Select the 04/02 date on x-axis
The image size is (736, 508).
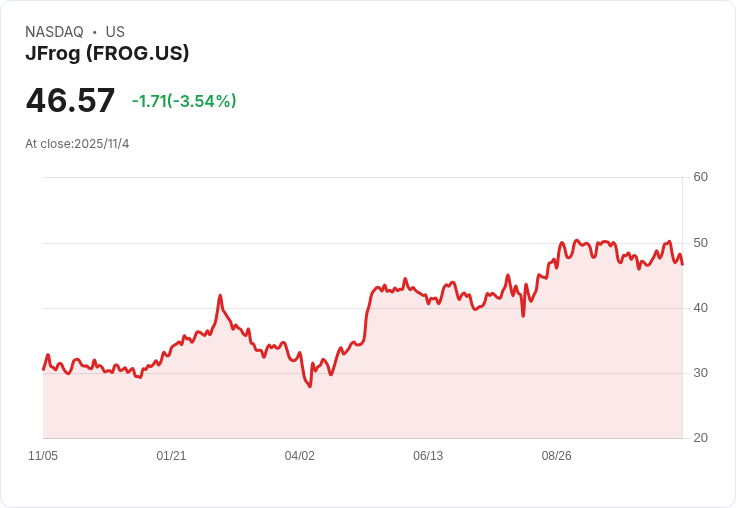coord(299,456)
